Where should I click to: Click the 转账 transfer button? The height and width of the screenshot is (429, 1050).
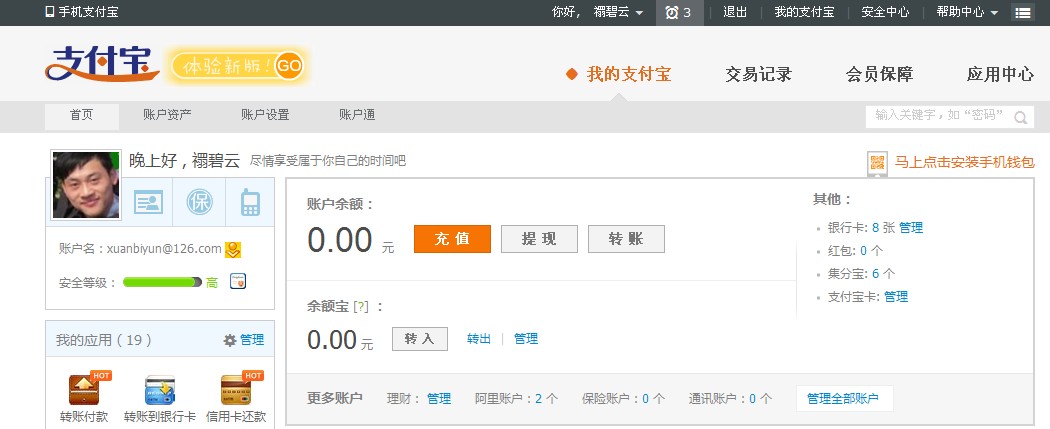(x=626, y=239)
